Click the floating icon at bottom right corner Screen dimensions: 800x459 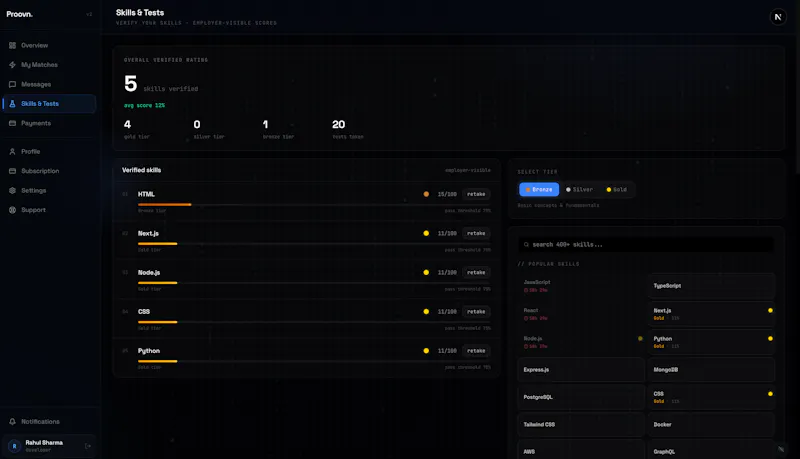tap(781, 449)
